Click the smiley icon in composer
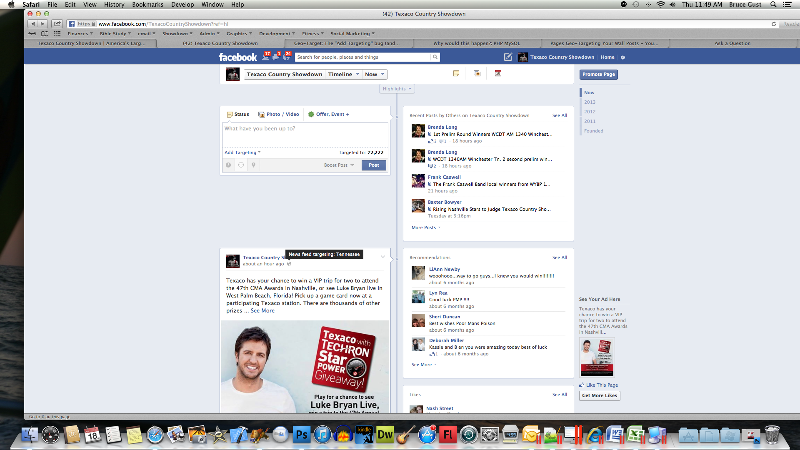Screen dimensions: 800x450 pyautogui.click(x=229, y=165)
